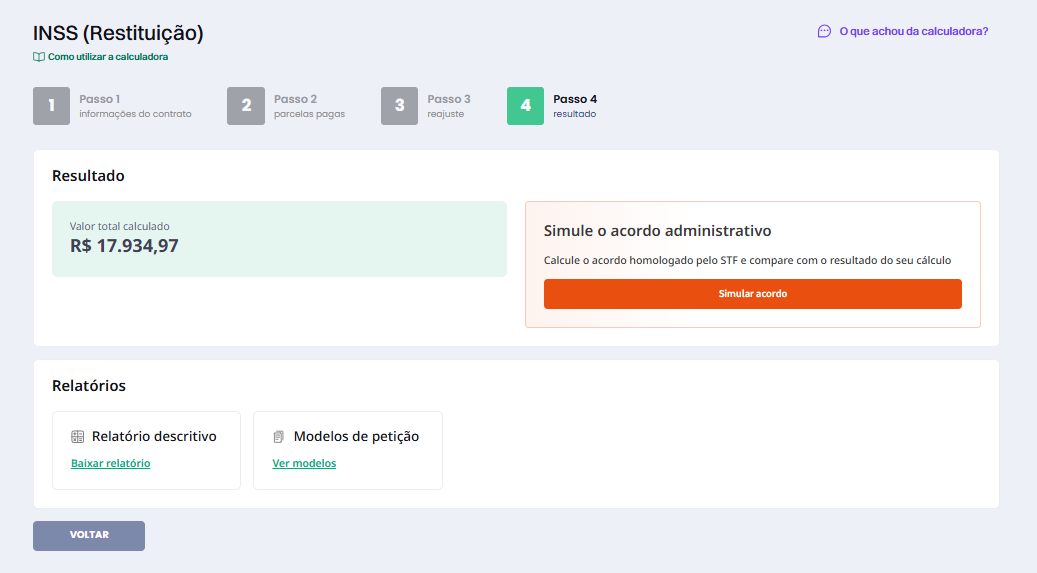Select Passo 4 resultado step label
The width and height of the screenshot is (1037, 573).
pos(575,106)
